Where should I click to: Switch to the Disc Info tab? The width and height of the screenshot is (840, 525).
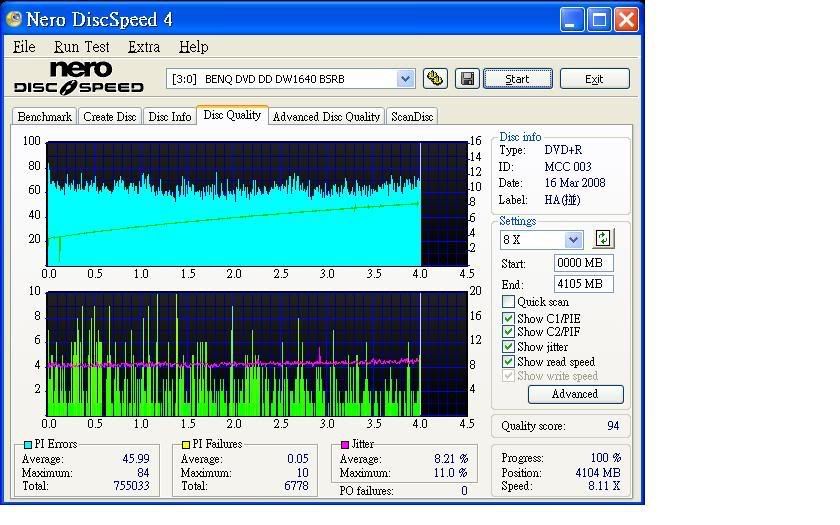[x=169, y=117]
